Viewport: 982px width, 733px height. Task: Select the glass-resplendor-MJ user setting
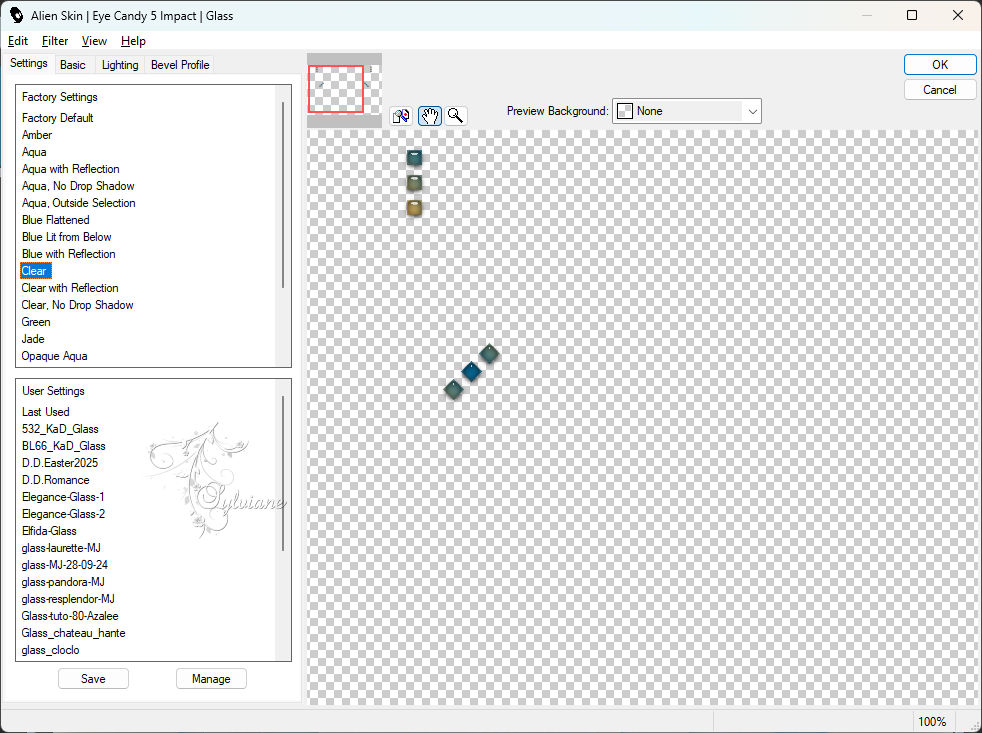(x=68, y=598)
